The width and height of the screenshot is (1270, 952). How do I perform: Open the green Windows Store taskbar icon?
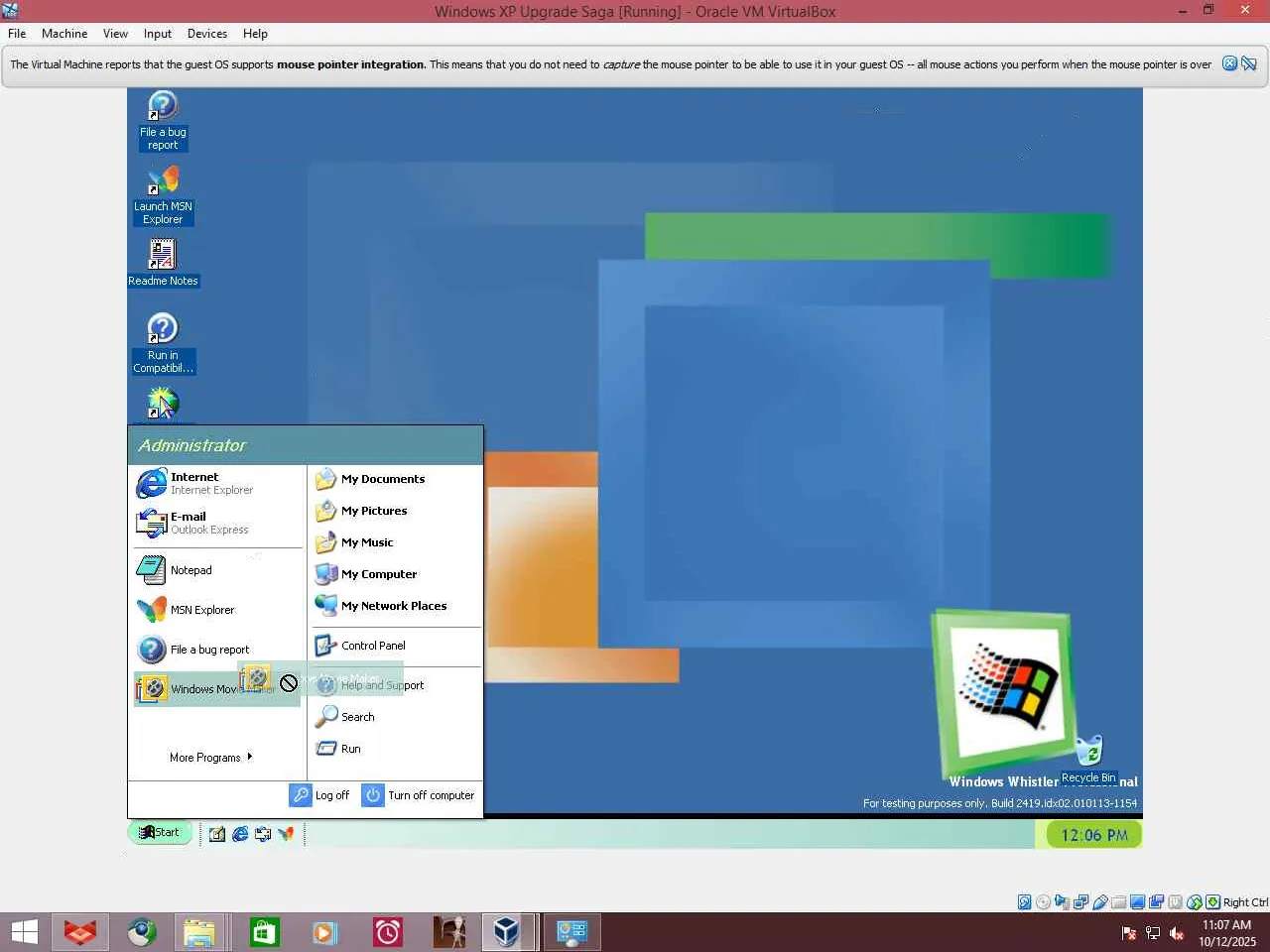[264, 932]
